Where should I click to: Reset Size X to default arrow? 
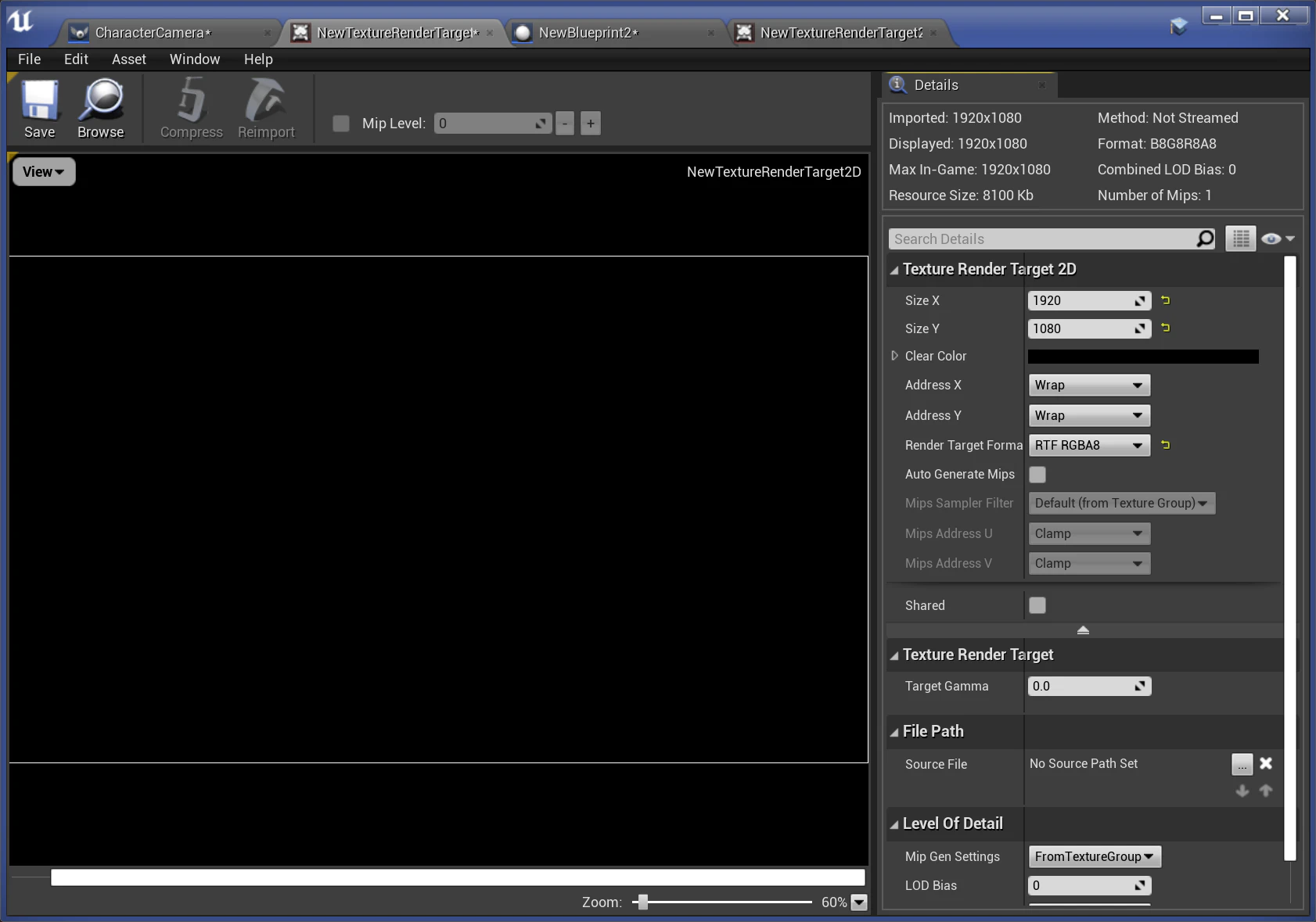coord(1165,300)
